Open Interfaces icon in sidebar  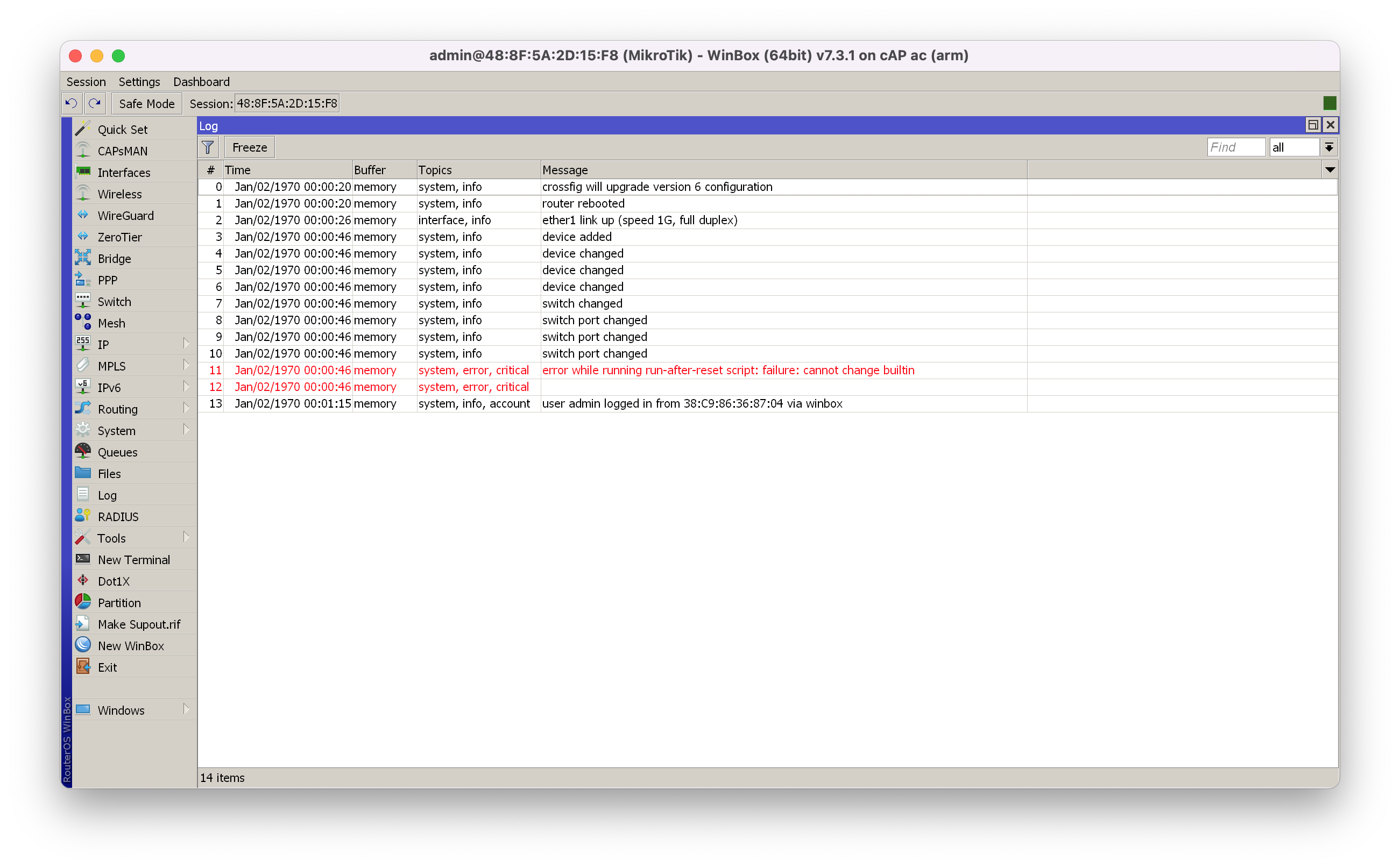tap(83, 172)
